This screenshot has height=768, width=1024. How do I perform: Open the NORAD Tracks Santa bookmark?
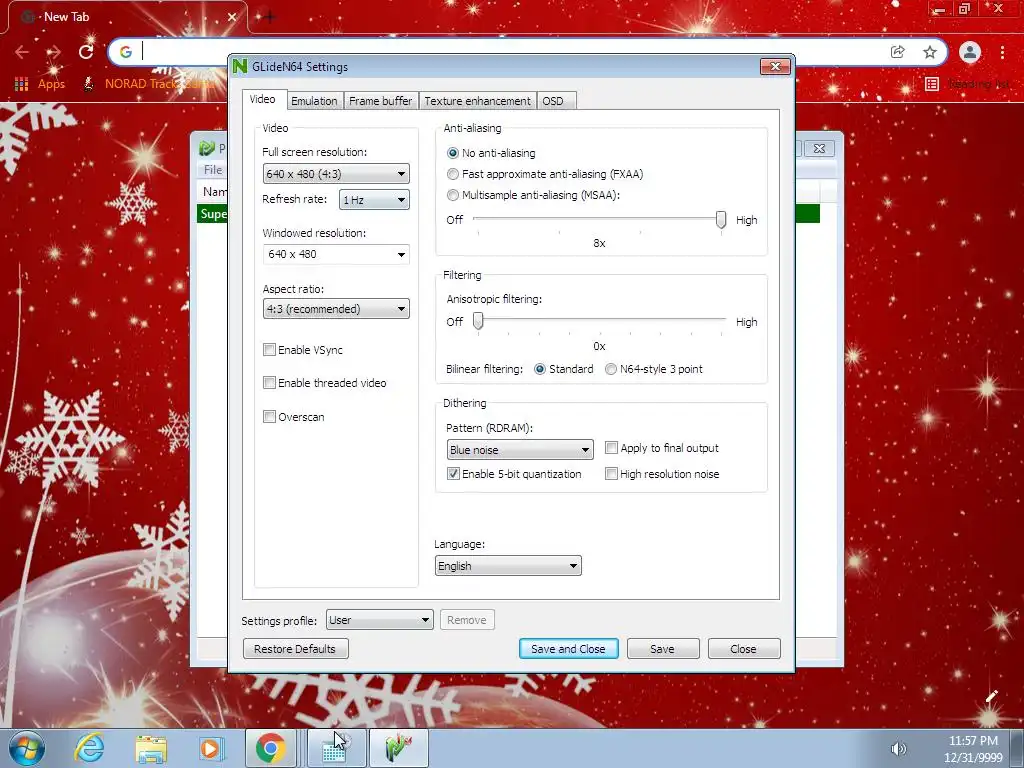point(149,84)
